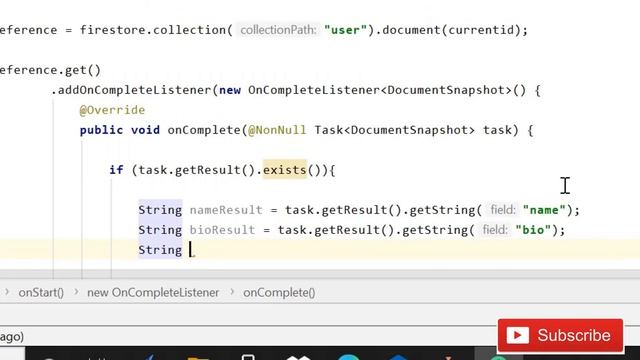Click the "bio" string literal
The height and width of the screenshot is (360, 640).
533,230
